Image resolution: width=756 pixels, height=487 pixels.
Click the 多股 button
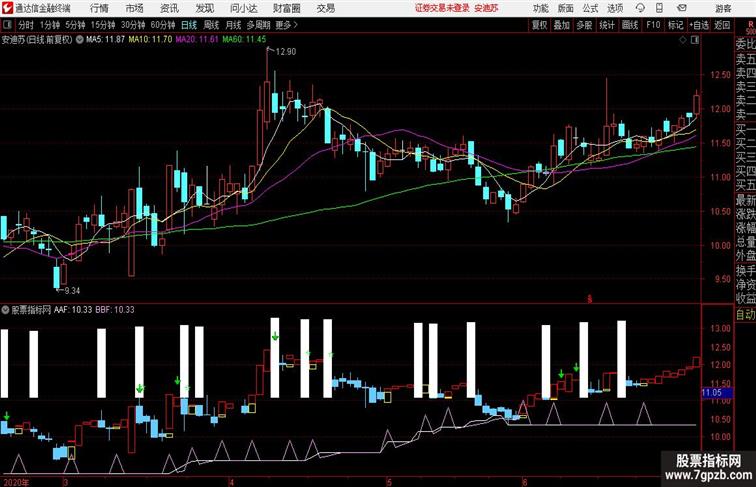584,25
